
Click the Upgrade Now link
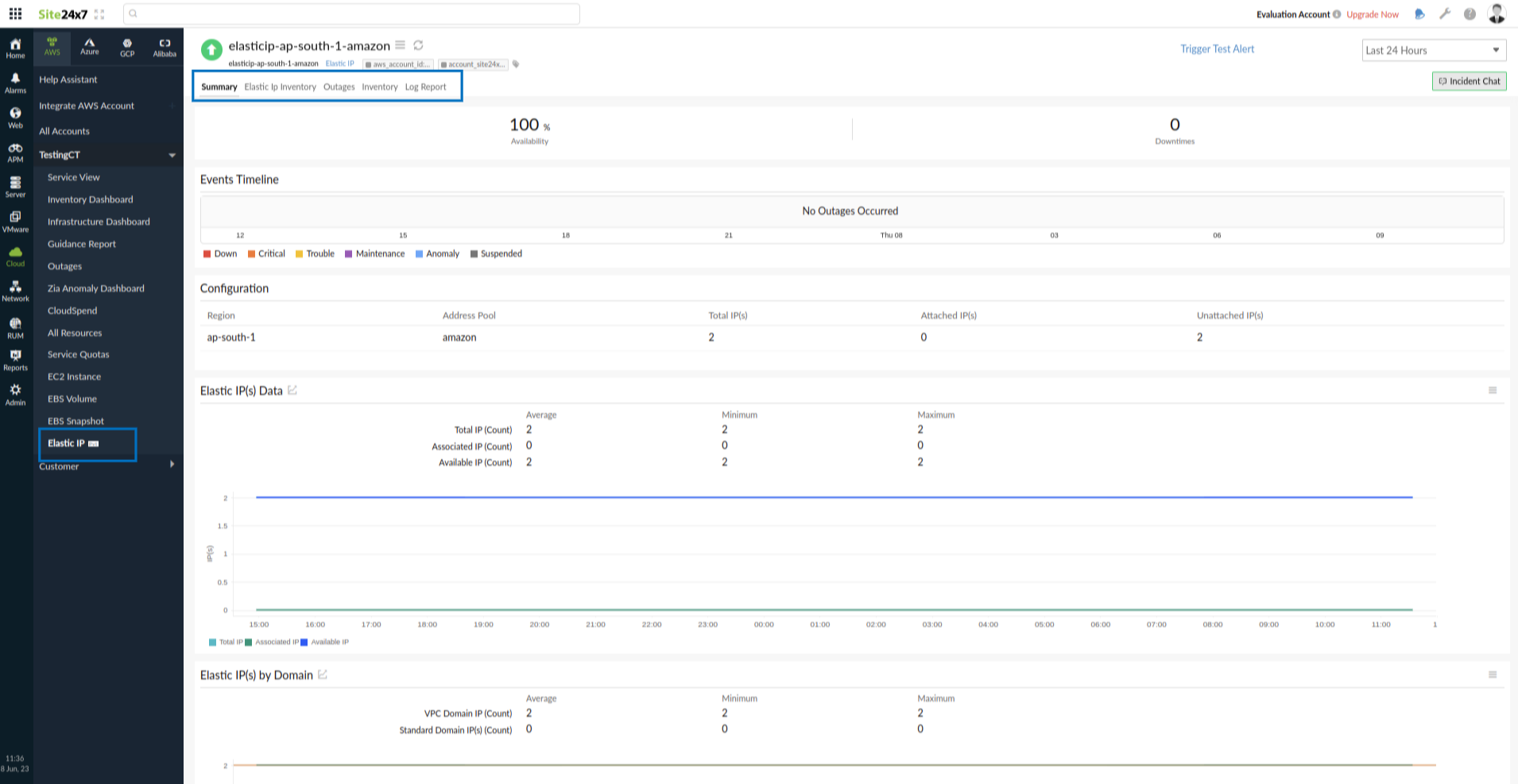[x=1373, y=14]
